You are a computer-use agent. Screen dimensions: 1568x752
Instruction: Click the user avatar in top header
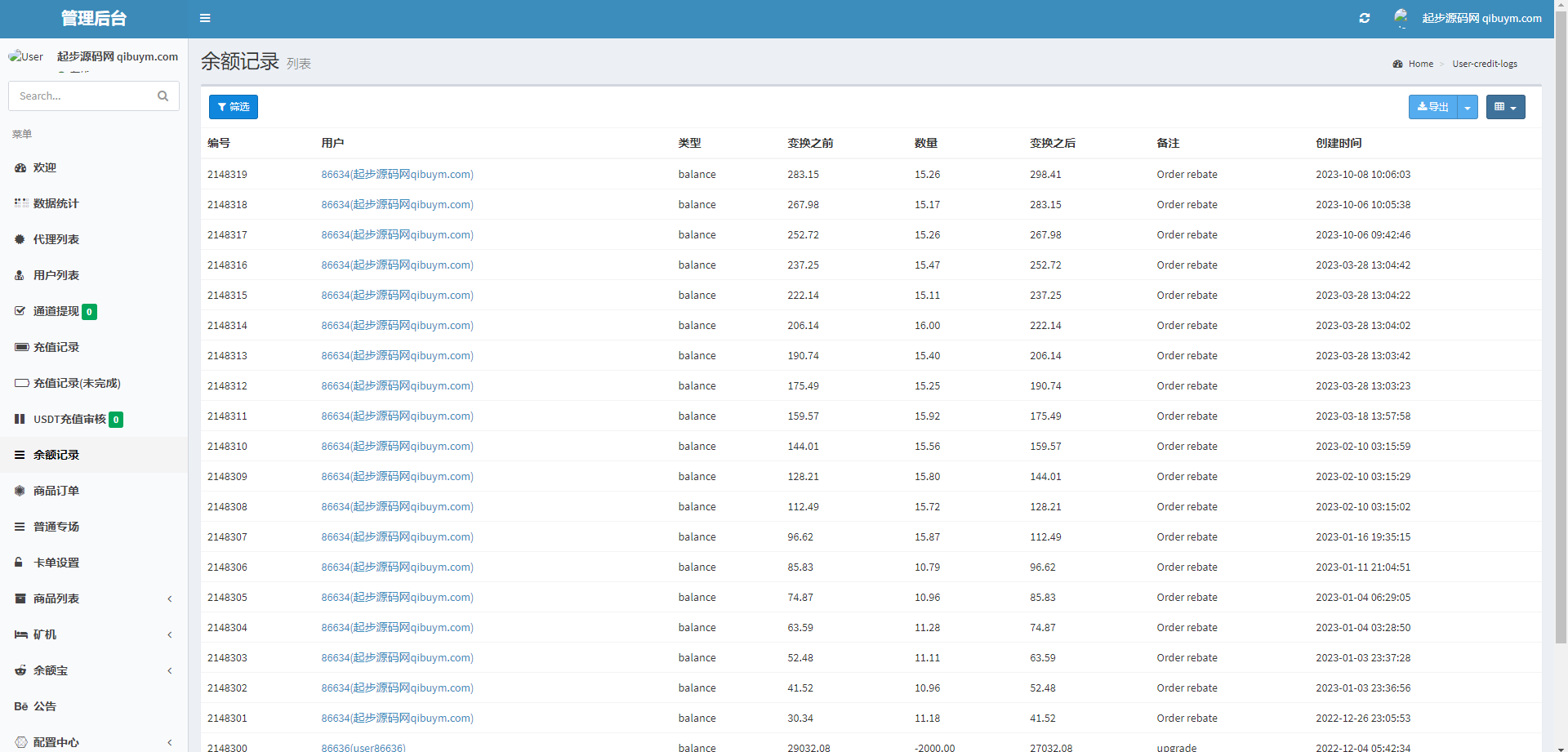[1401, 17]
